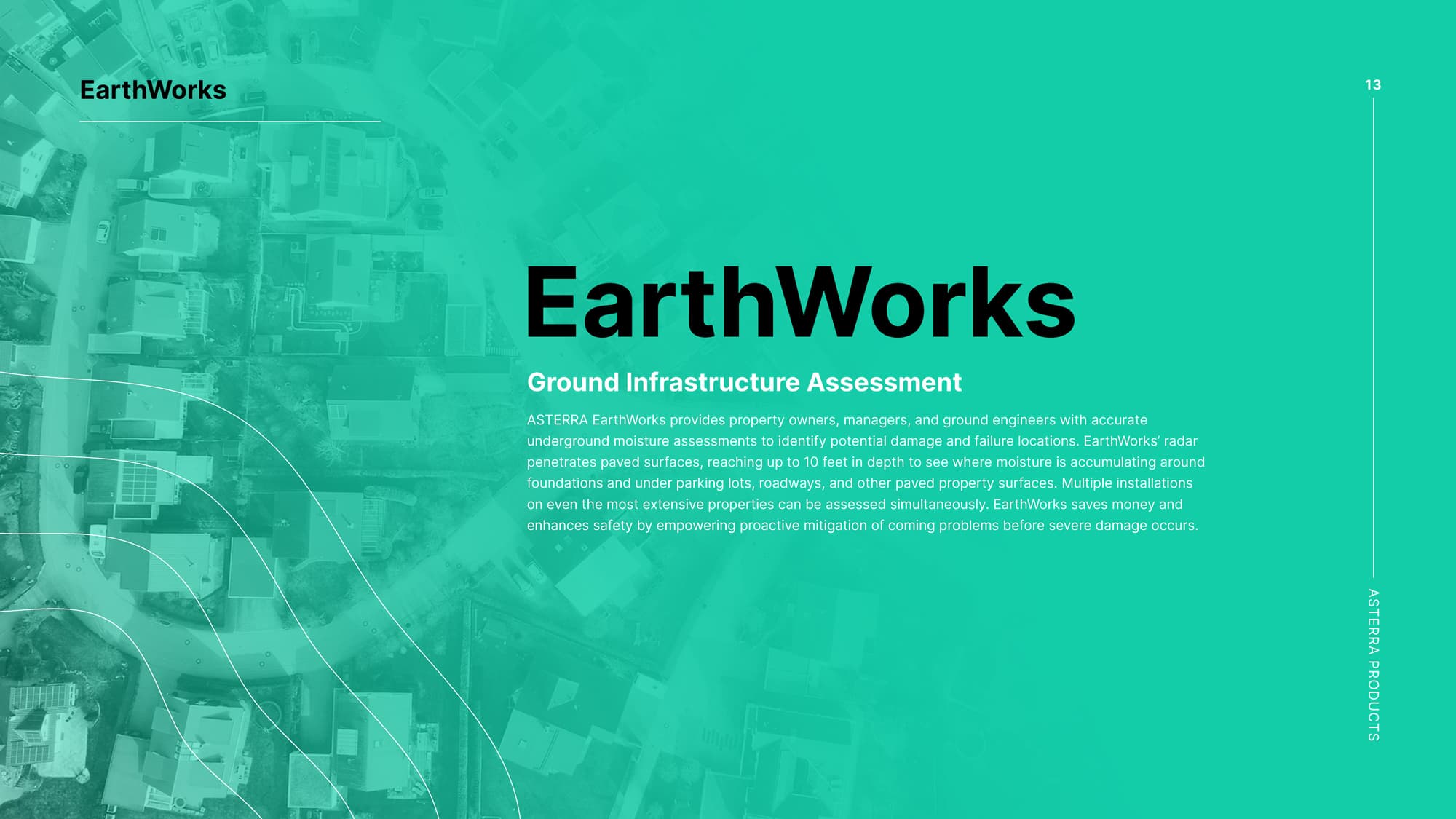The width and height of the screenshot is (1456, 819).
Task: Click page number 13
Action: click(x=1373, y=85)
